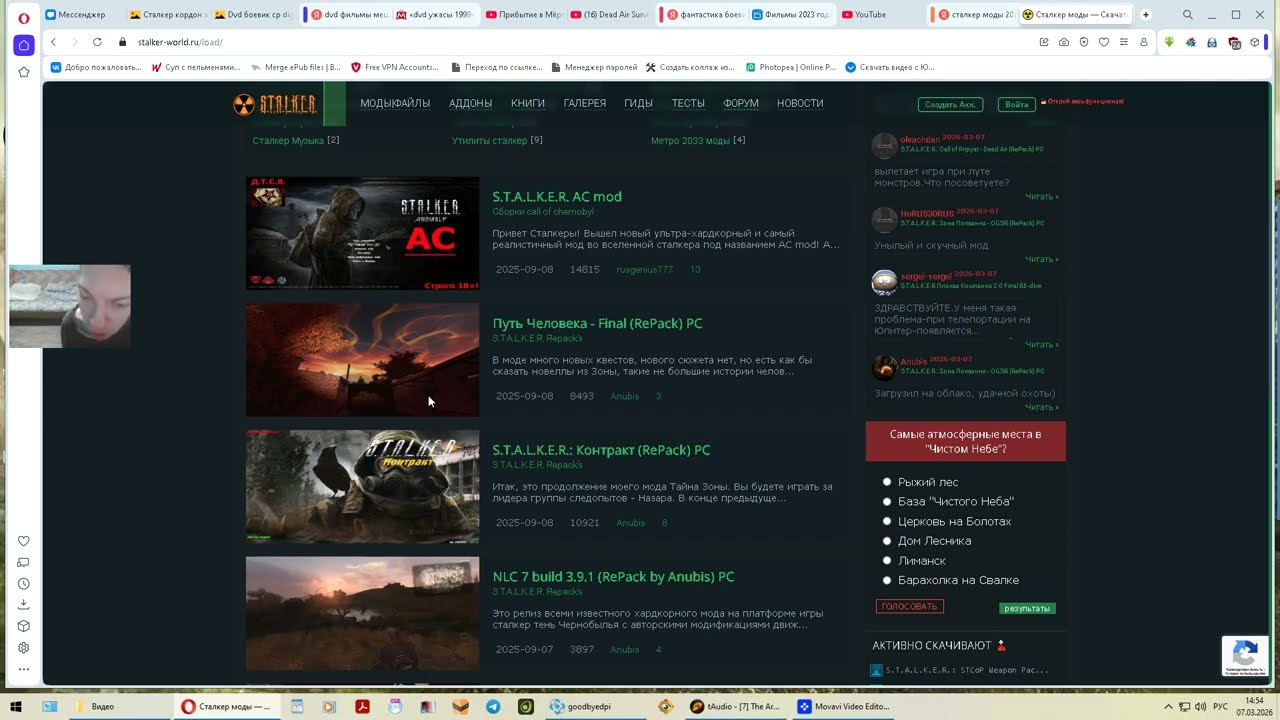1280x720 pixels.
Task: Click browser tab search magnifier icon
Action: pos(1187,15)
